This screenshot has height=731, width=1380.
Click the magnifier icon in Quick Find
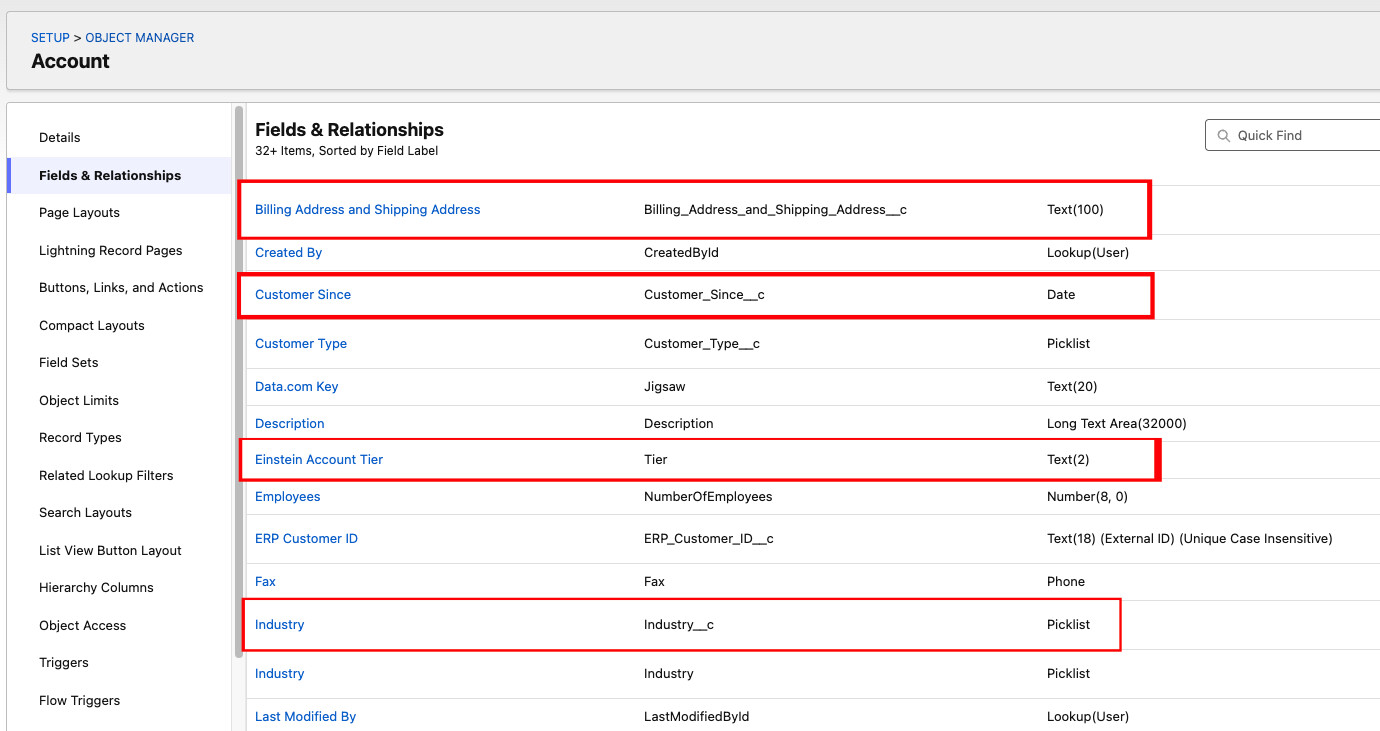click(1224, 136)
